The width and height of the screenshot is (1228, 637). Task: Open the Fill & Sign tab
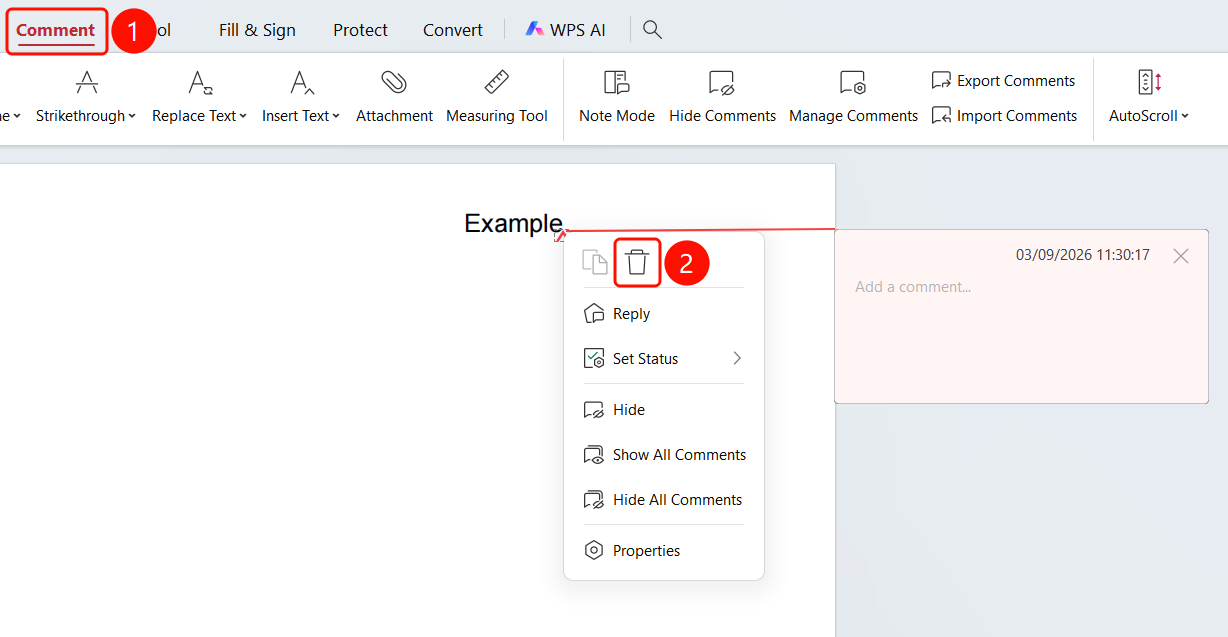pyautogui.click(x=257, y=30)
